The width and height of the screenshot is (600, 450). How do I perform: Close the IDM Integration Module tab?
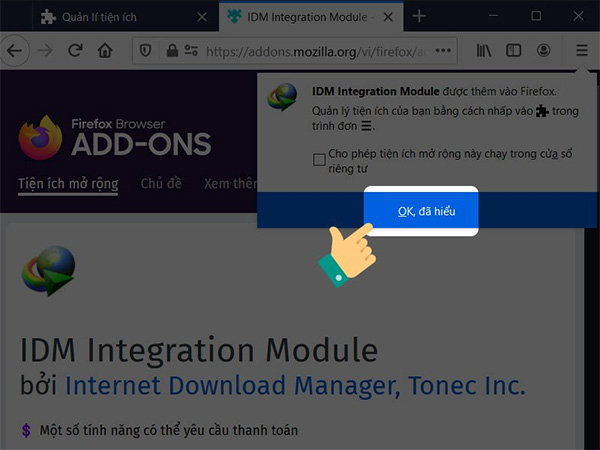[x=388, y=17]
